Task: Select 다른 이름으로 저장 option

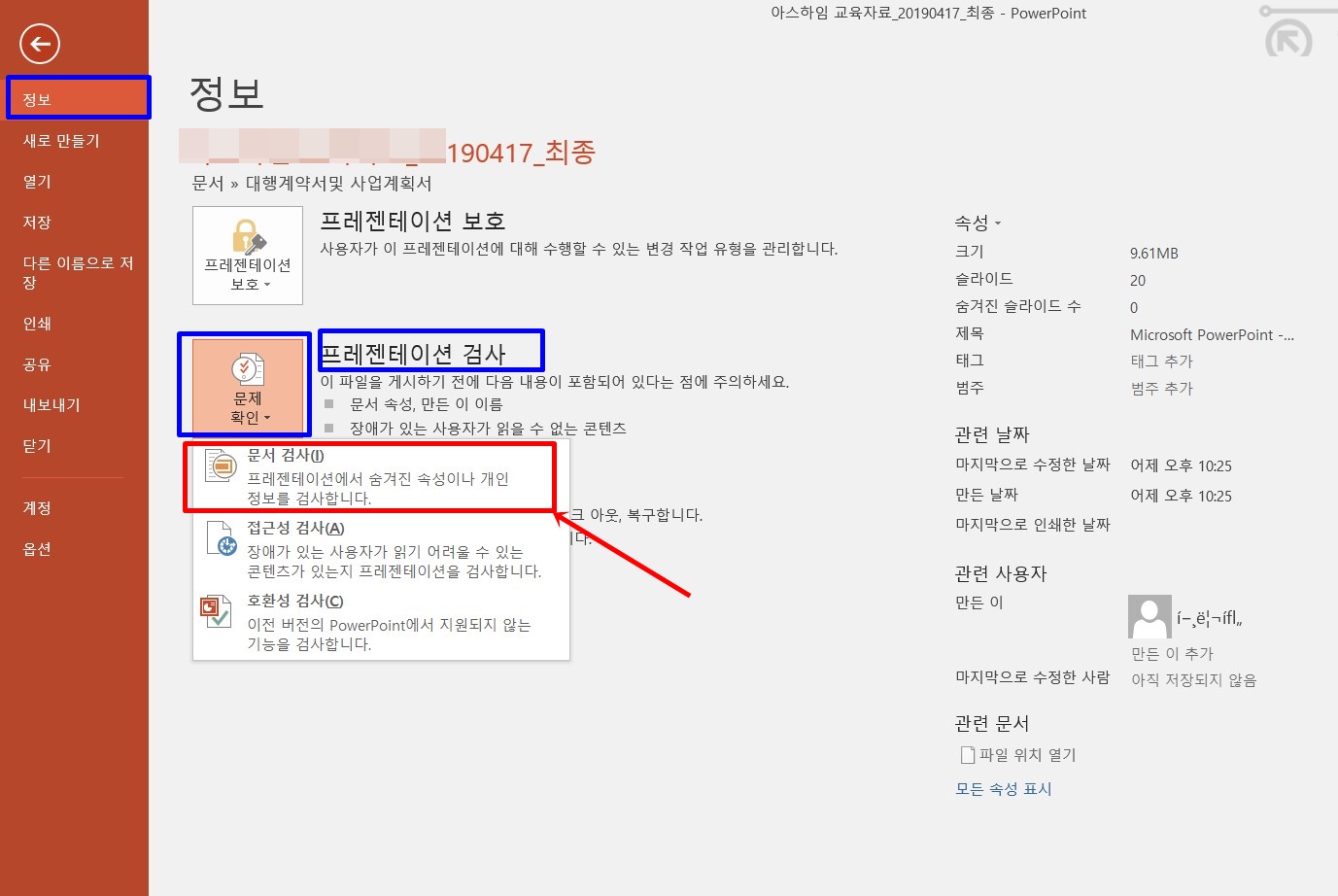Action: 74,272
